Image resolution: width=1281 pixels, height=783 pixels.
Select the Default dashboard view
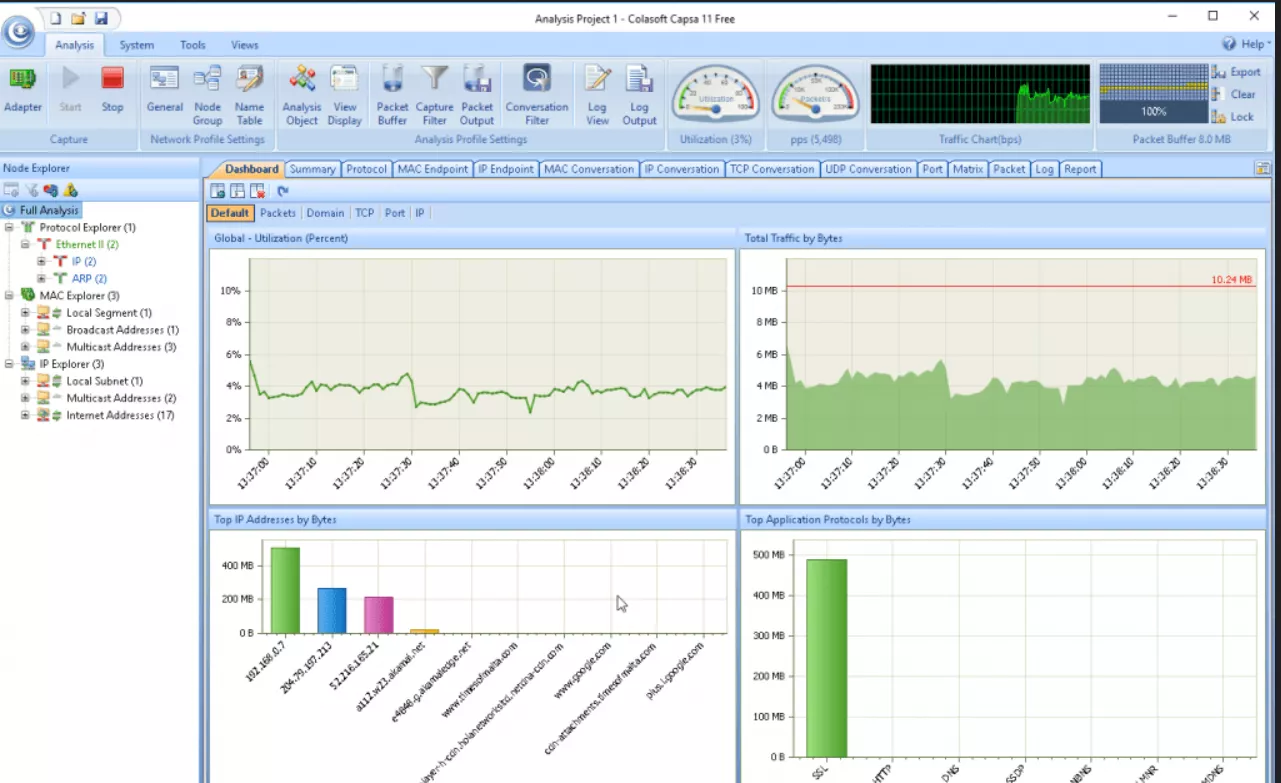(230, 213)
